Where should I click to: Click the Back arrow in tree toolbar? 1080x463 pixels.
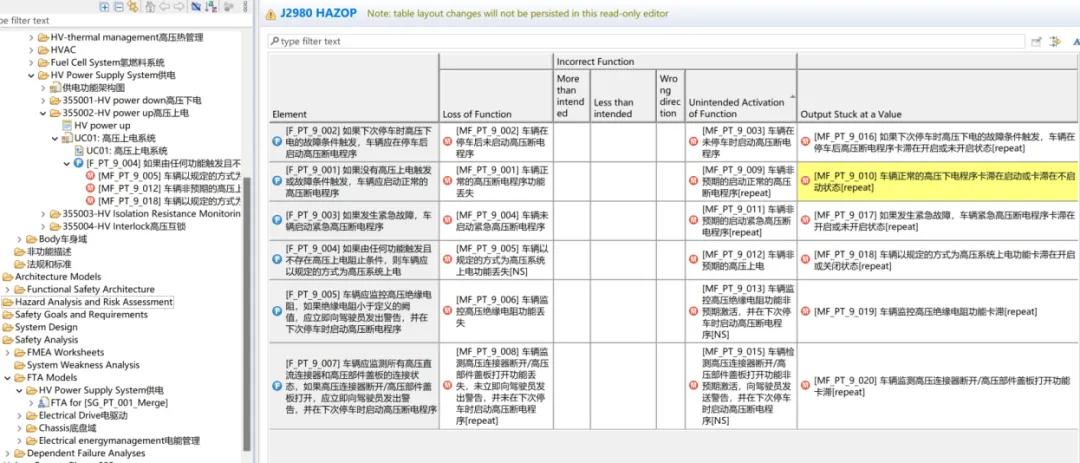(x=165, y=7)
